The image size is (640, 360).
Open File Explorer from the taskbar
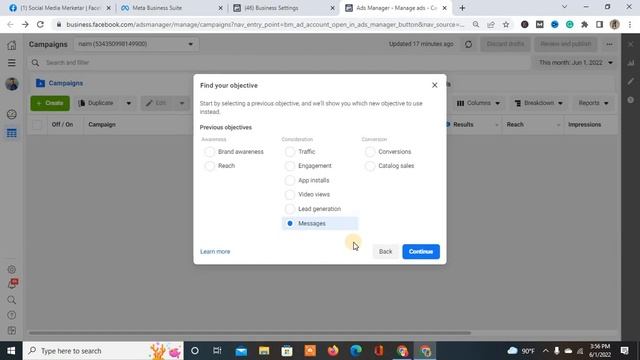point(264,351)
